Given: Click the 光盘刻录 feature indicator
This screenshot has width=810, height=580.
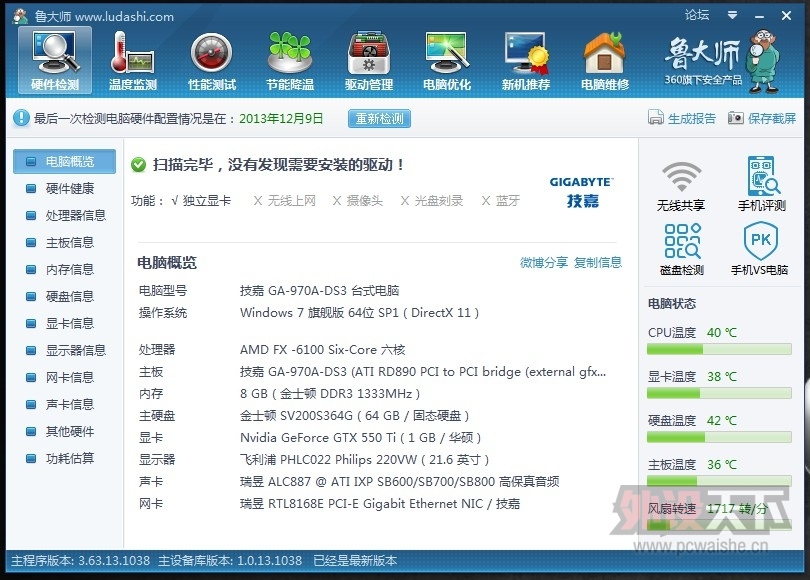Looking at the screenshot, I should (x=432, y=200).
